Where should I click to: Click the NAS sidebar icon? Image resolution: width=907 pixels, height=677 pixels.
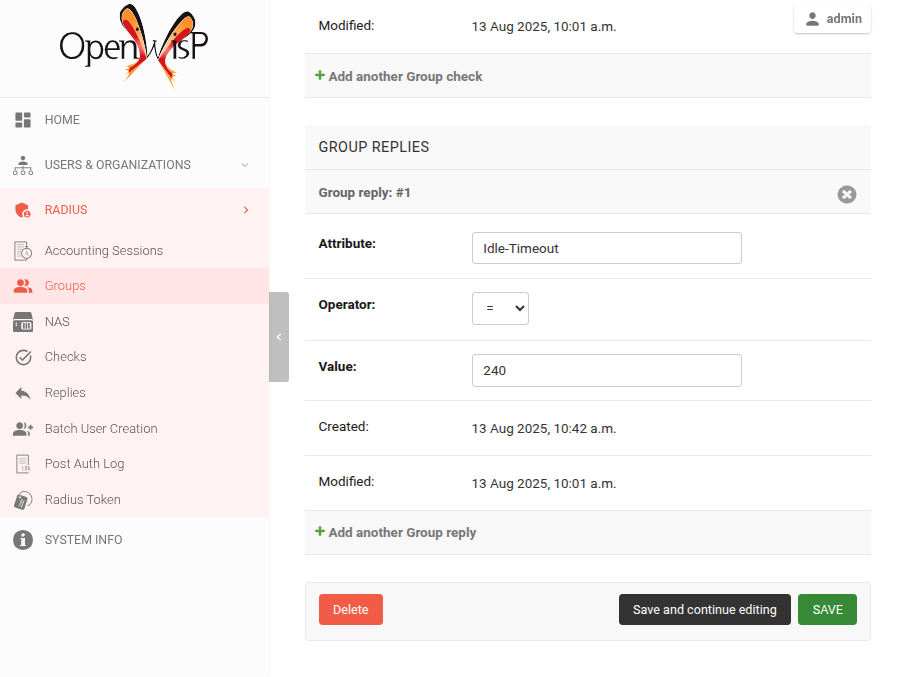click(23, 322)
